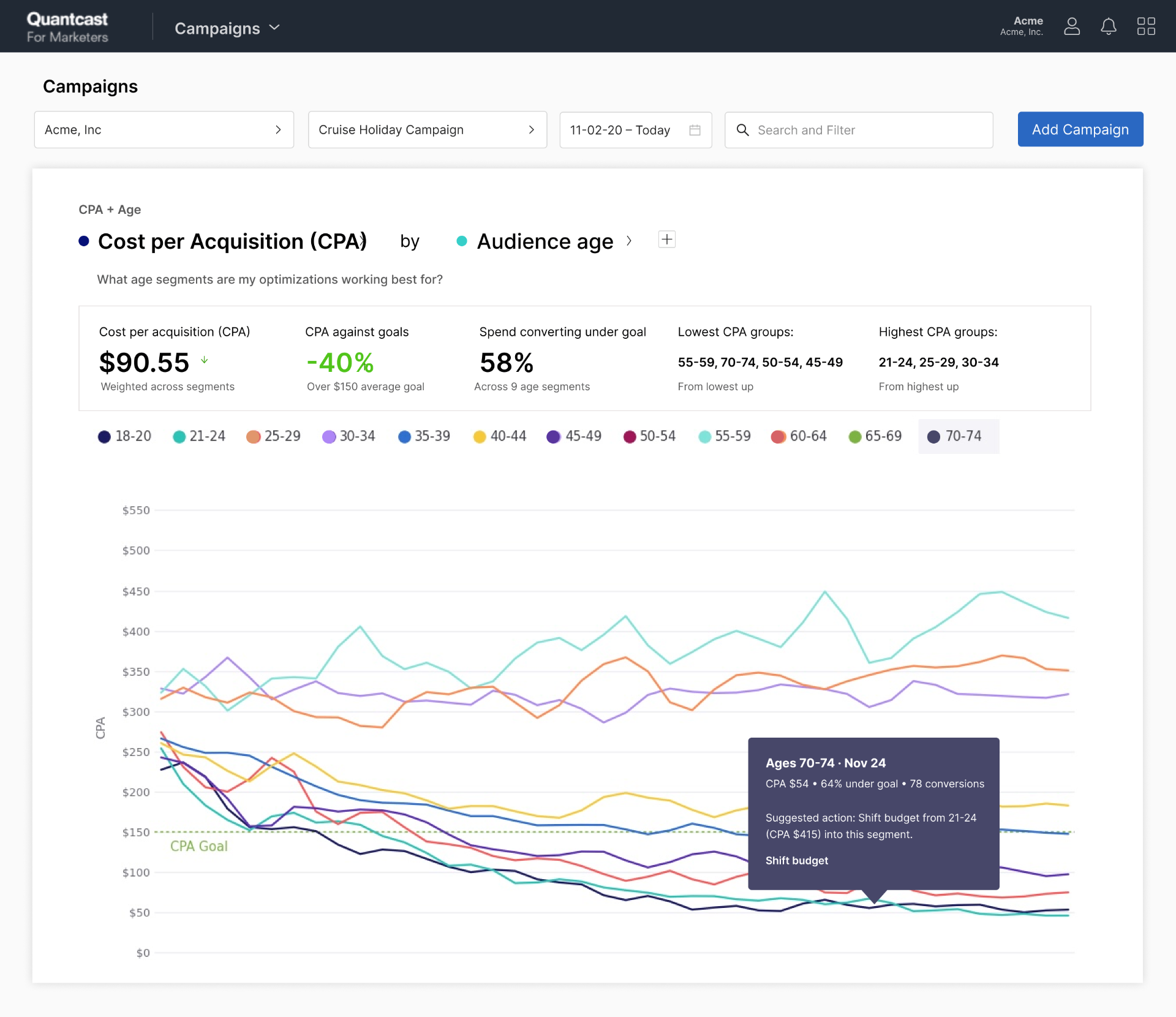Click the Ages 70-74 · Nov 24 tooltip title
Screen dimensions: 1176x1017
[x=825, y=763]
